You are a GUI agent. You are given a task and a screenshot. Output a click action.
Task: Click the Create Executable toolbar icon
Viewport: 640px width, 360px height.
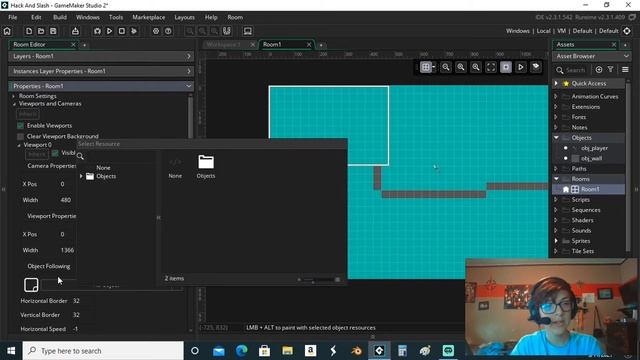[x=75, y=31]
